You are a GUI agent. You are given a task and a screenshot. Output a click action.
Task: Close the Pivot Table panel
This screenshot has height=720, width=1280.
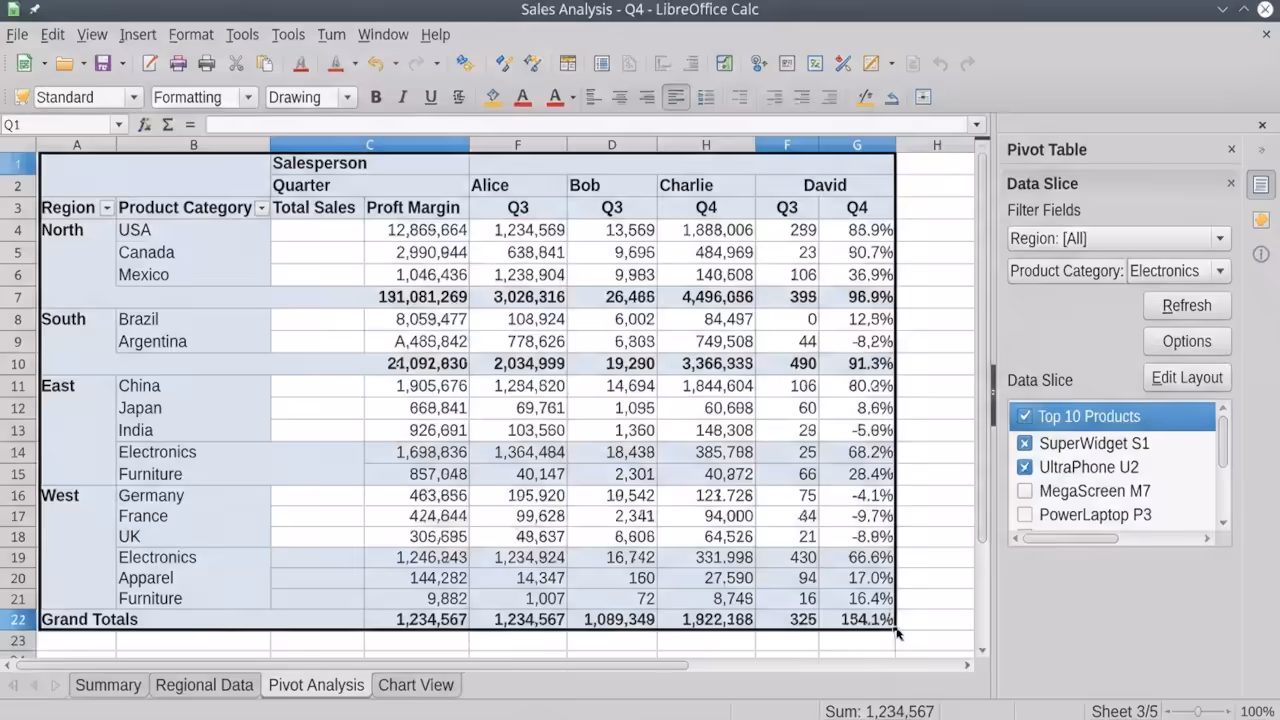point(1232,149)
